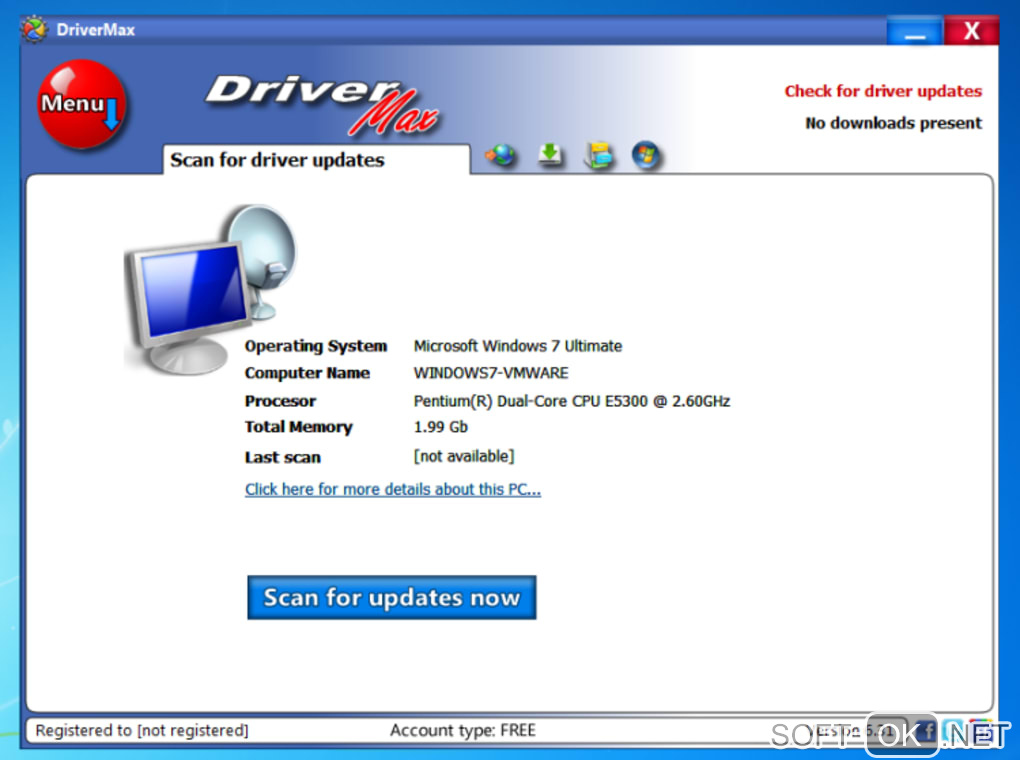Click the No downloads present text
Screen dimensions: 1020x760
point(893,123)
